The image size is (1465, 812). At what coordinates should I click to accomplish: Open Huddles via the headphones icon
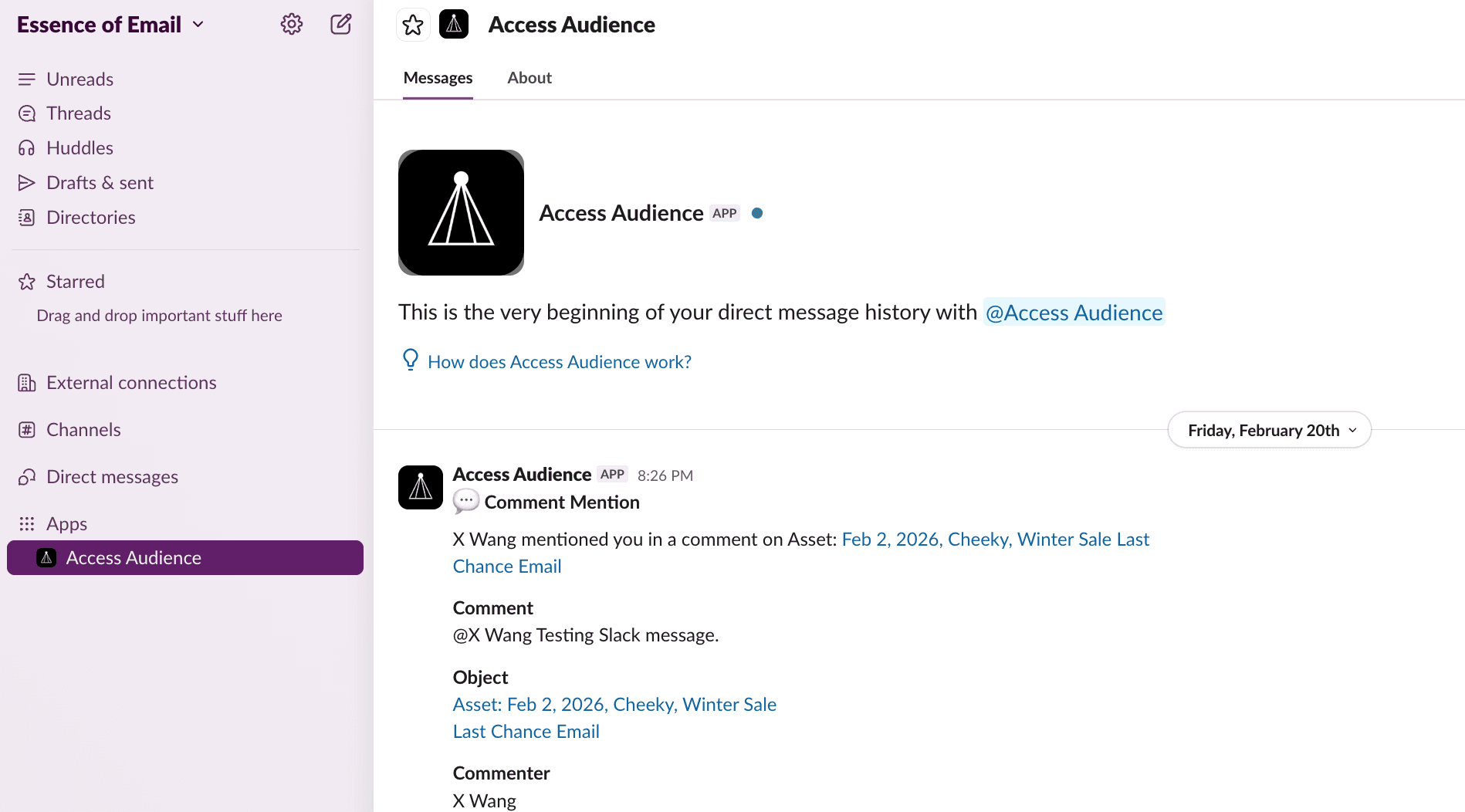click(x=27, y=147)
